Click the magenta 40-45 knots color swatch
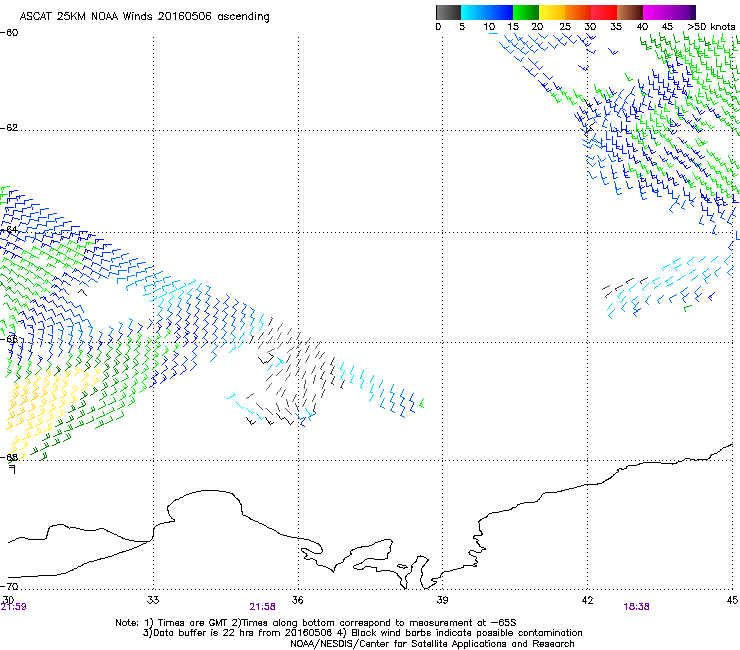The width and height of the screenshot is (740, 650). coord(656,12)
